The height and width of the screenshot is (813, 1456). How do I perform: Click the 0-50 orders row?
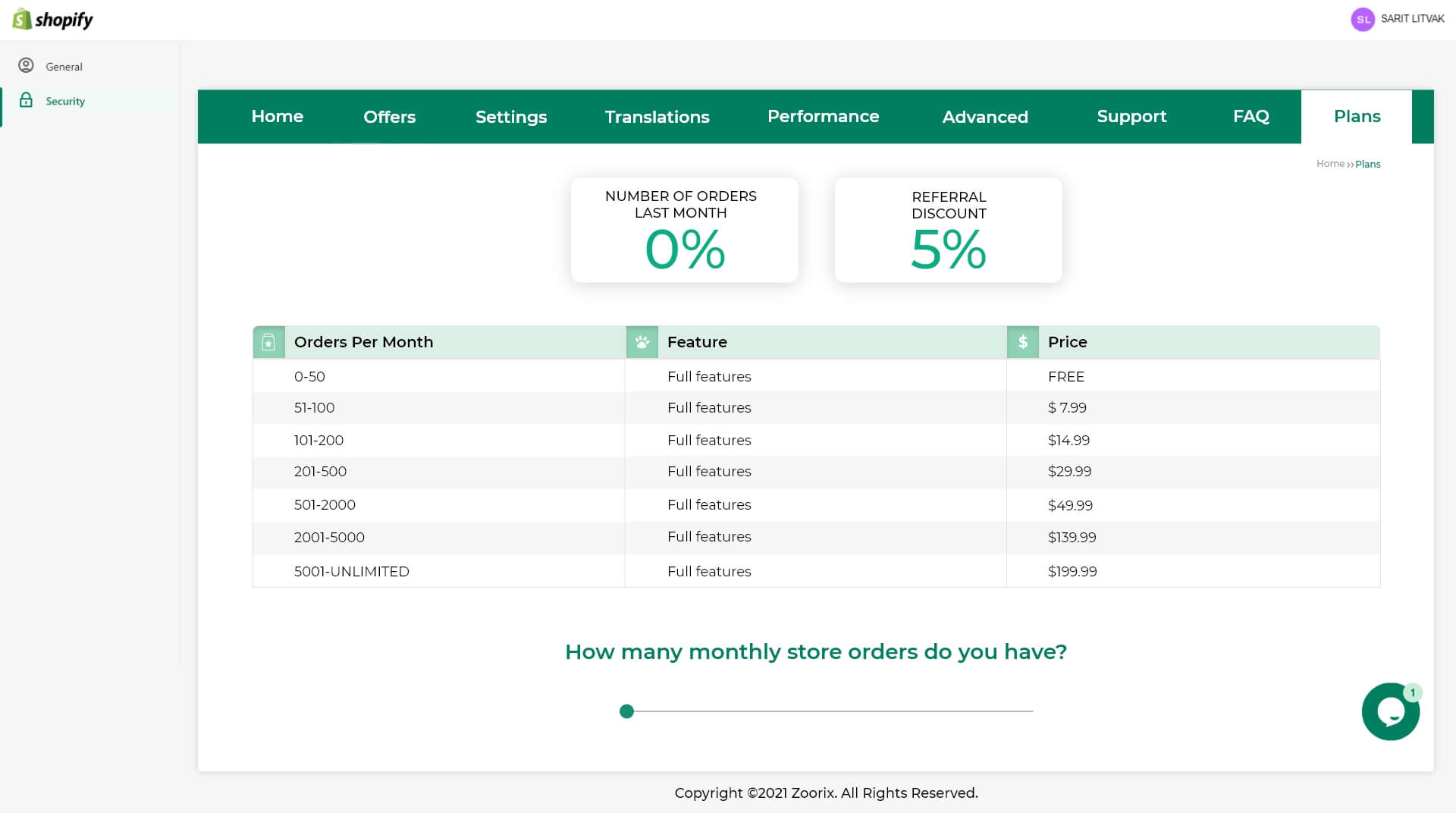coord(816,376)
